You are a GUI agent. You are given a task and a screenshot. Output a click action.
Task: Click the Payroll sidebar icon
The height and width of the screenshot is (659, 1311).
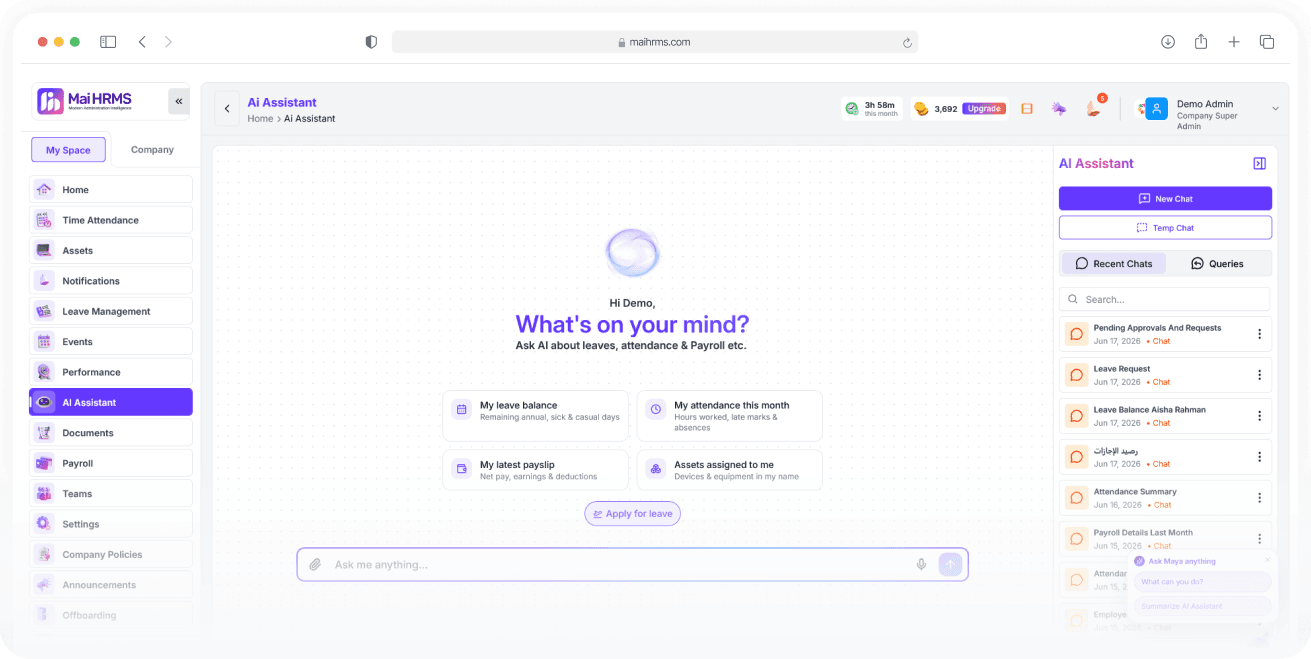click(x=44, y=463)
